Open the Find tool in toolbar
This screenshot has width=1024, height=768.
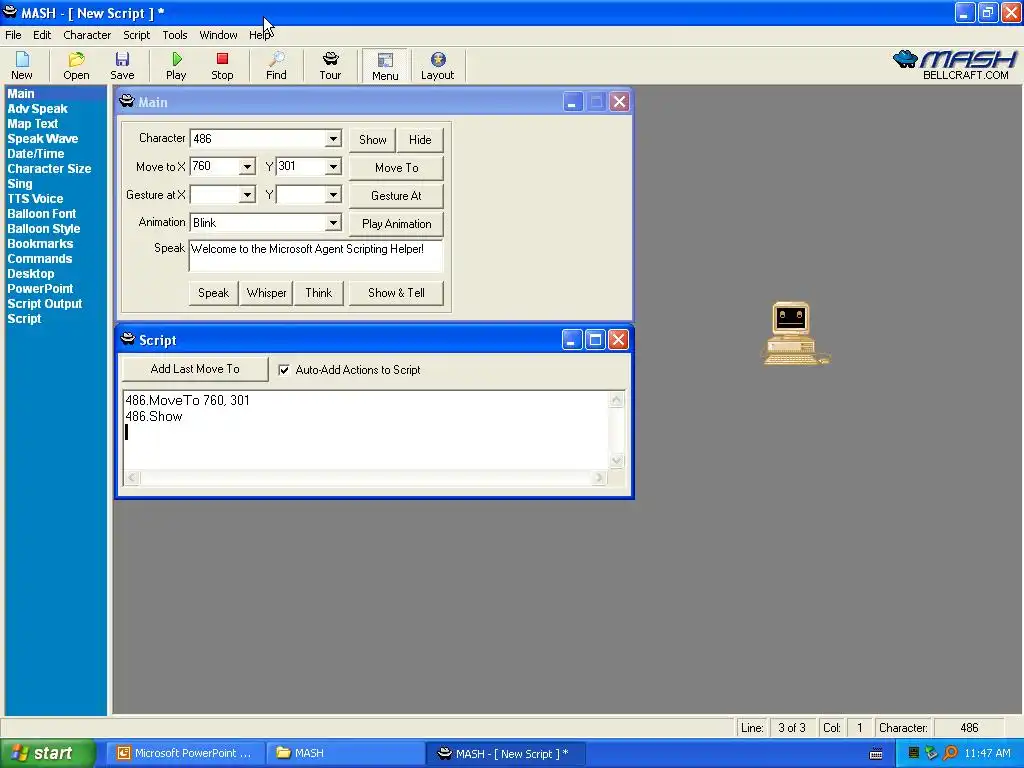coord(276,66)
